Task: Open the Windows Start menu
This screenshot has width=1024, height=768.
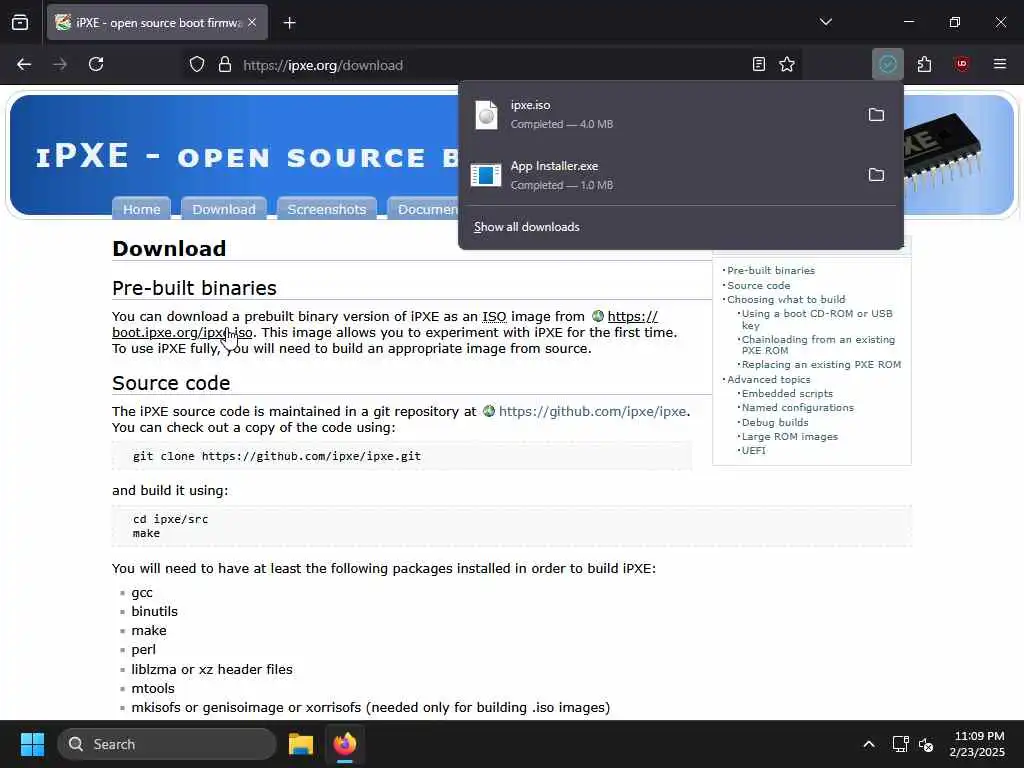Action: 32,744
